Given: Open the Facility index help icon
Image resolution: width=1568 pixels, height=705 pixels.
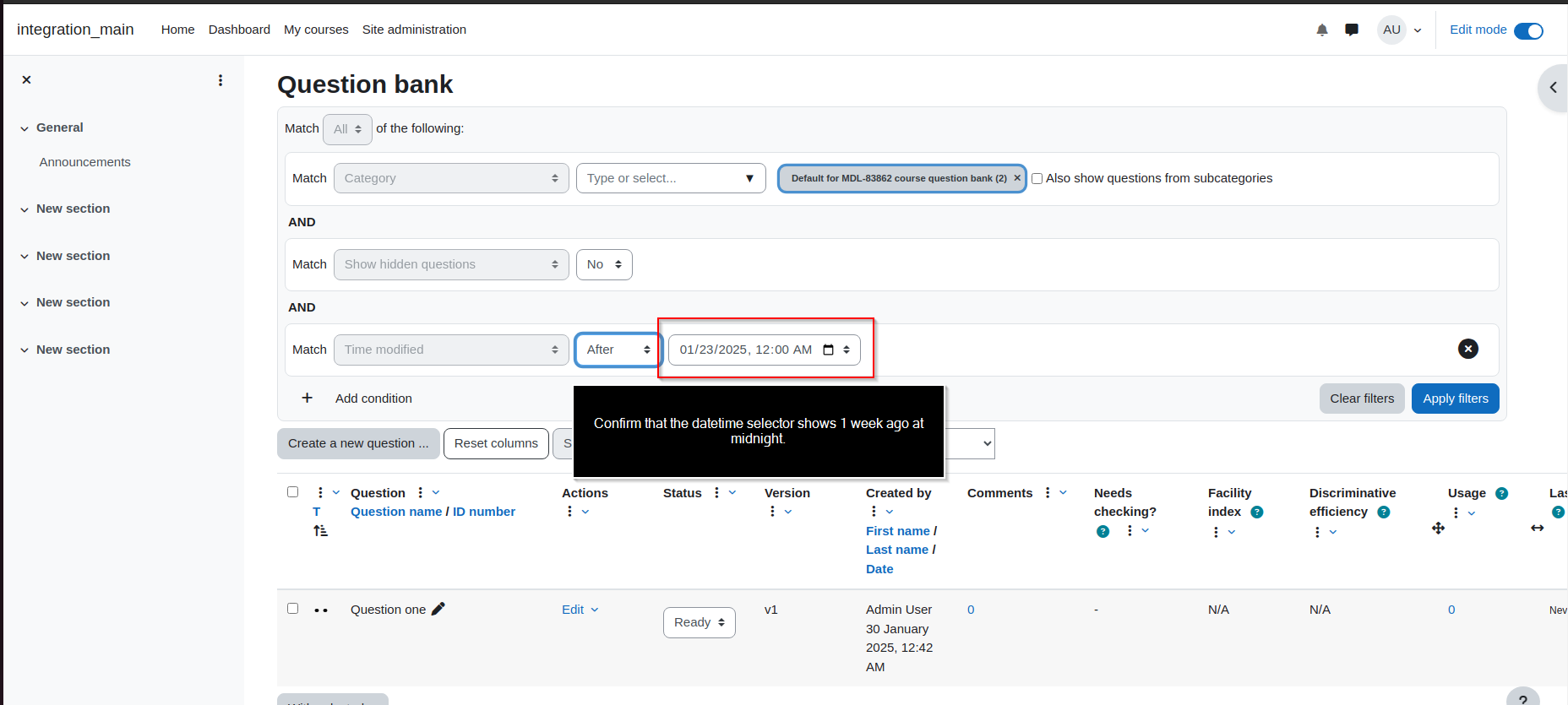Looking at the screenshot, I should (x=1256, y=512).
